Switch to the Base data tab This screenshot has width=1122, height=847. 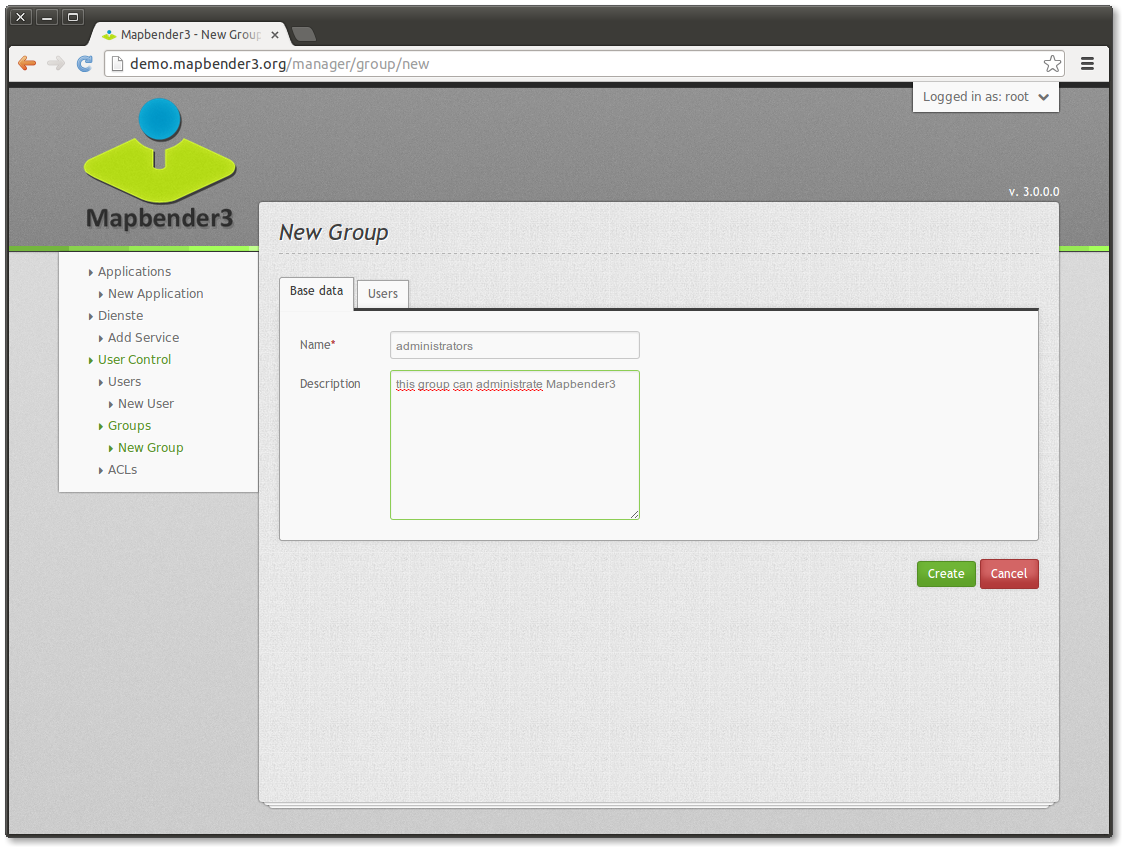point(316,293)
